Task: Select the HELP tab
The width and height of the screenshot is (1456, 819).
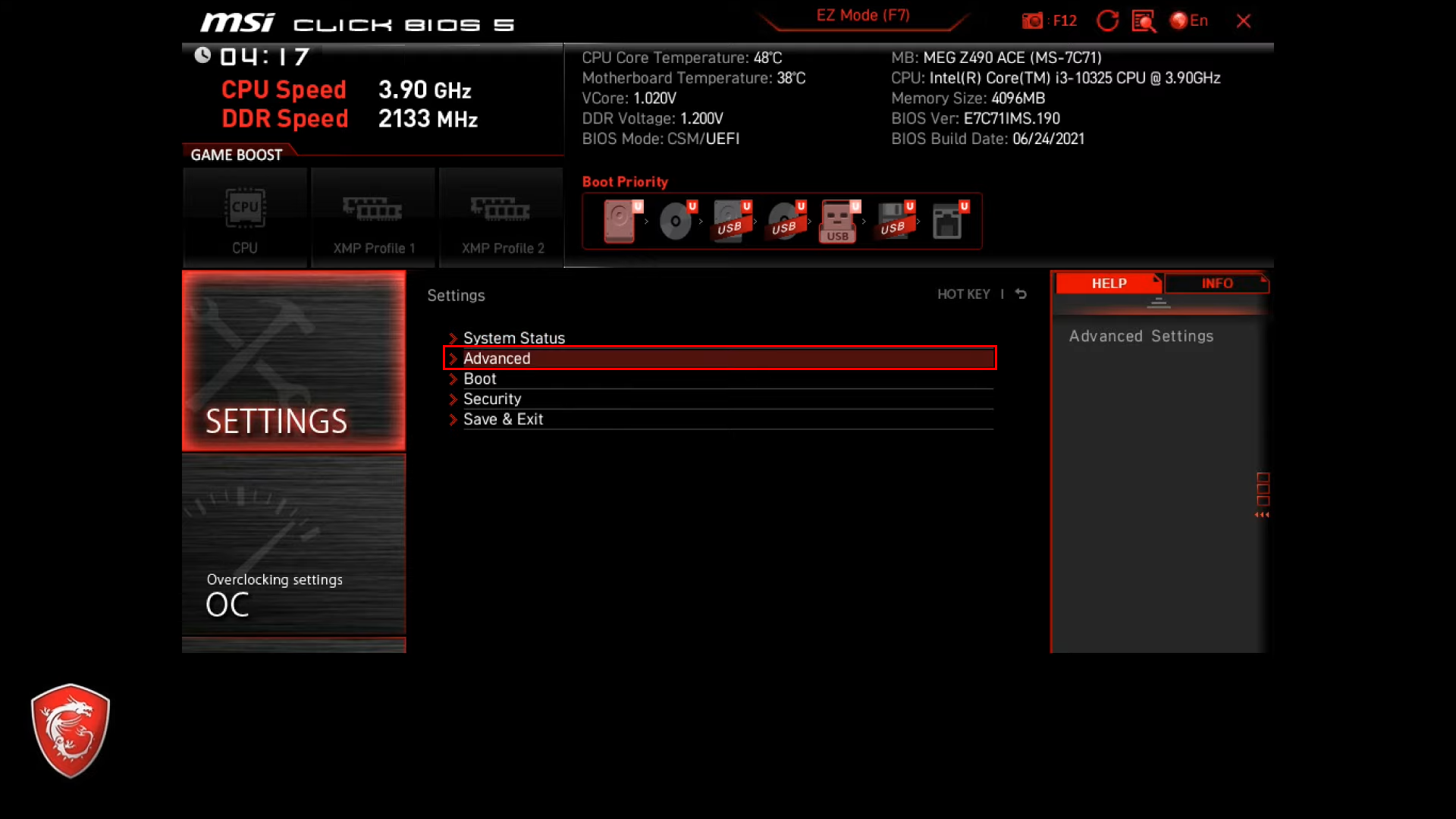Action: tap(1109, 283)
